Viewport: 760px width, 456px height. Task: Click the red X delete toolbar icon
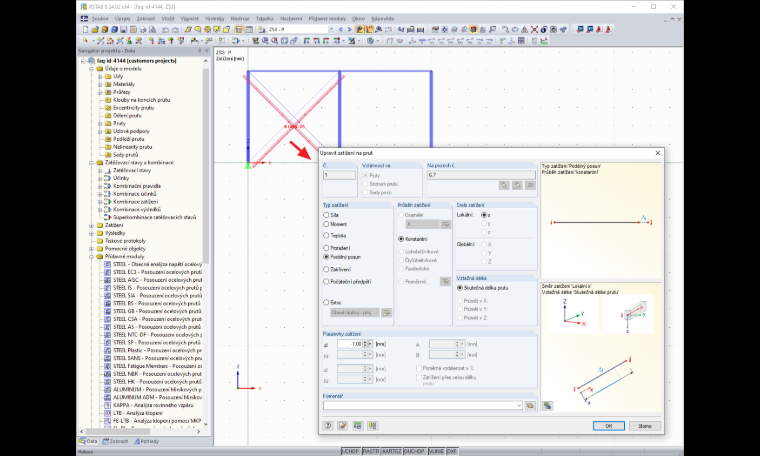coord(534,30)
